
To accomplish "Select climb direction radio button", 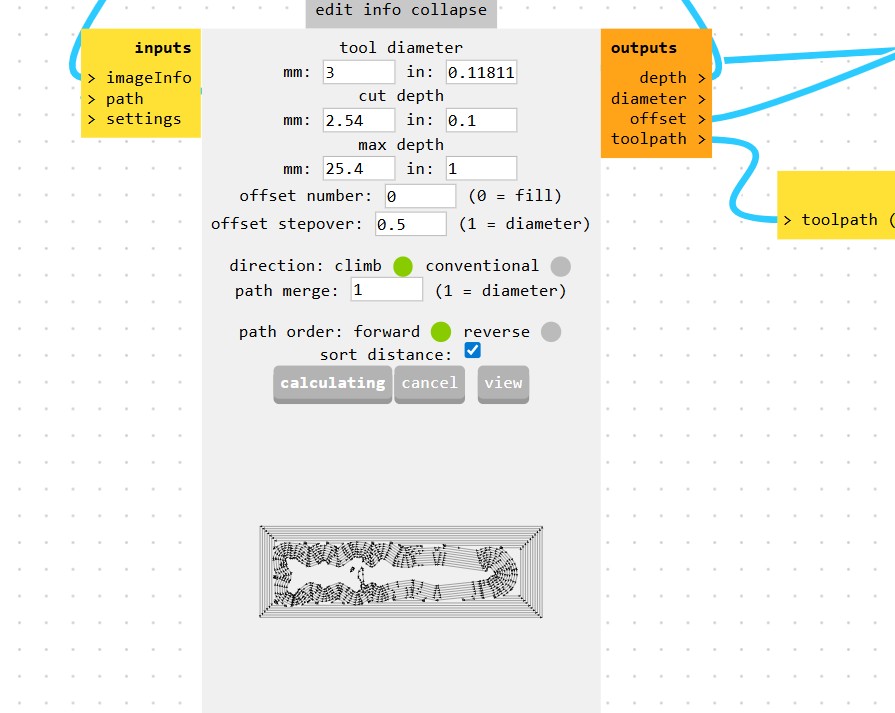I will coord(403,267).
